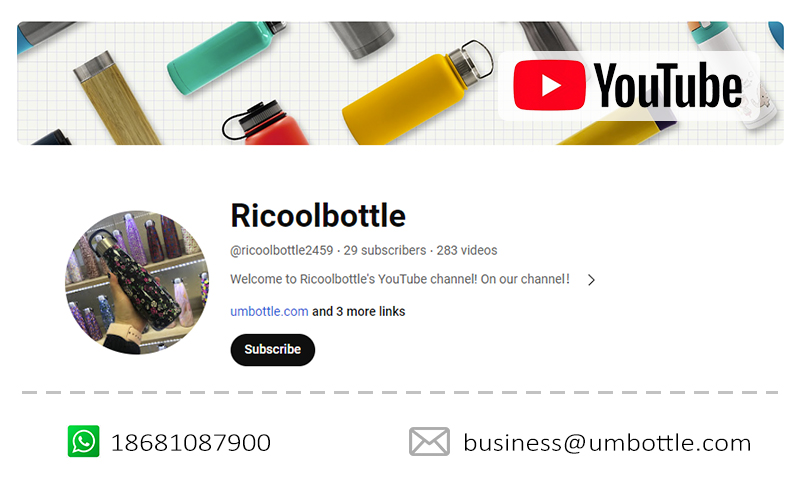The image size is (800, 500).
Task: Expand channel description with chevron arrow
Action: (x=591, y=280)
